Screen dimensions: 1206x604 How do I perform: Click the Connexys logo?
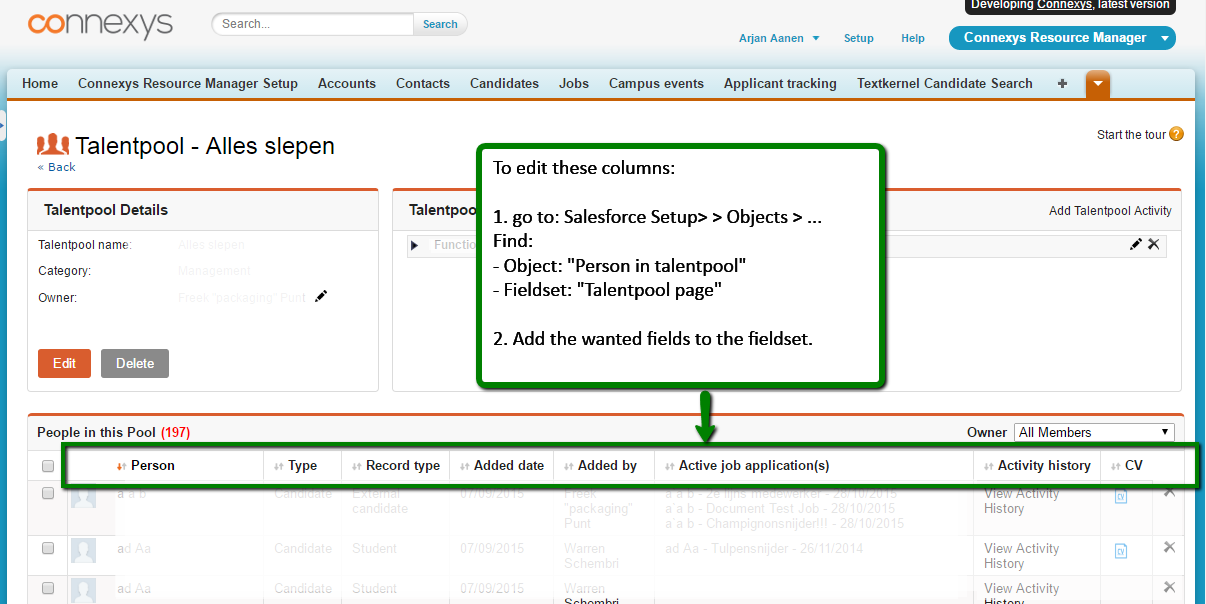pyautogui.click(x=100, y=25)
